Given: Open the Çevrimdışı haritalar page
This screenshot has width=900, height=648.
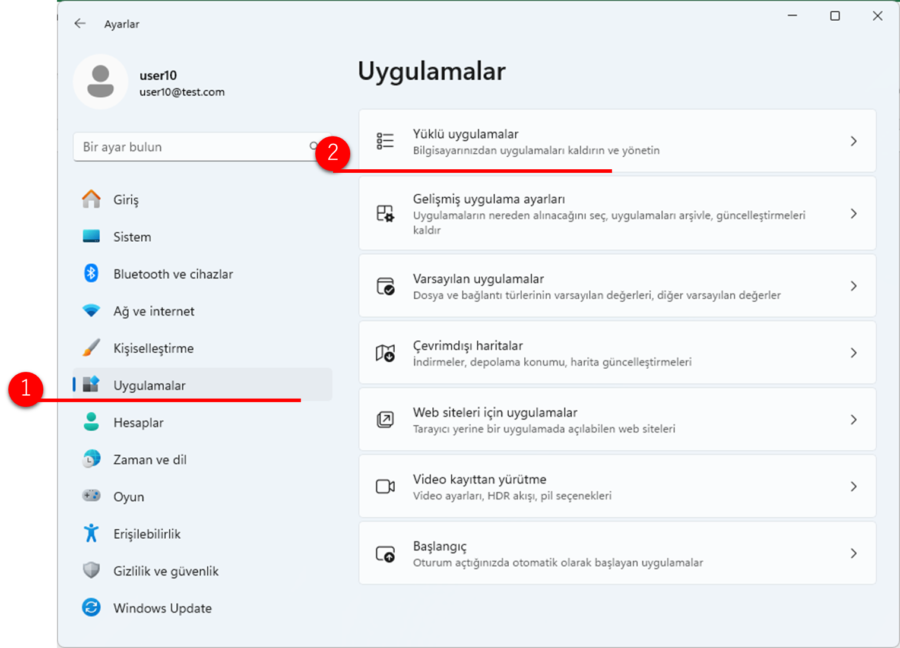Looking at the screenshot, I should click(x=618, y=352).
